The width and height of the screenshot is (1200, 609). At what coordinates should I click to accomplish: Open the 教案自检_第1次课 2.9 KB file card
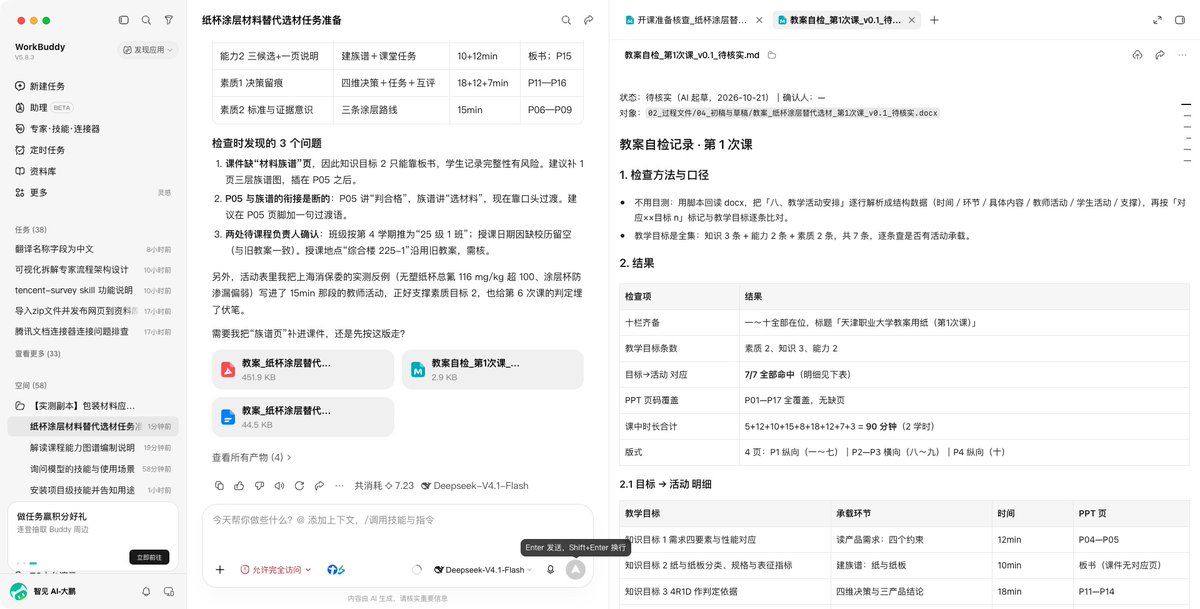pos(492,369)
